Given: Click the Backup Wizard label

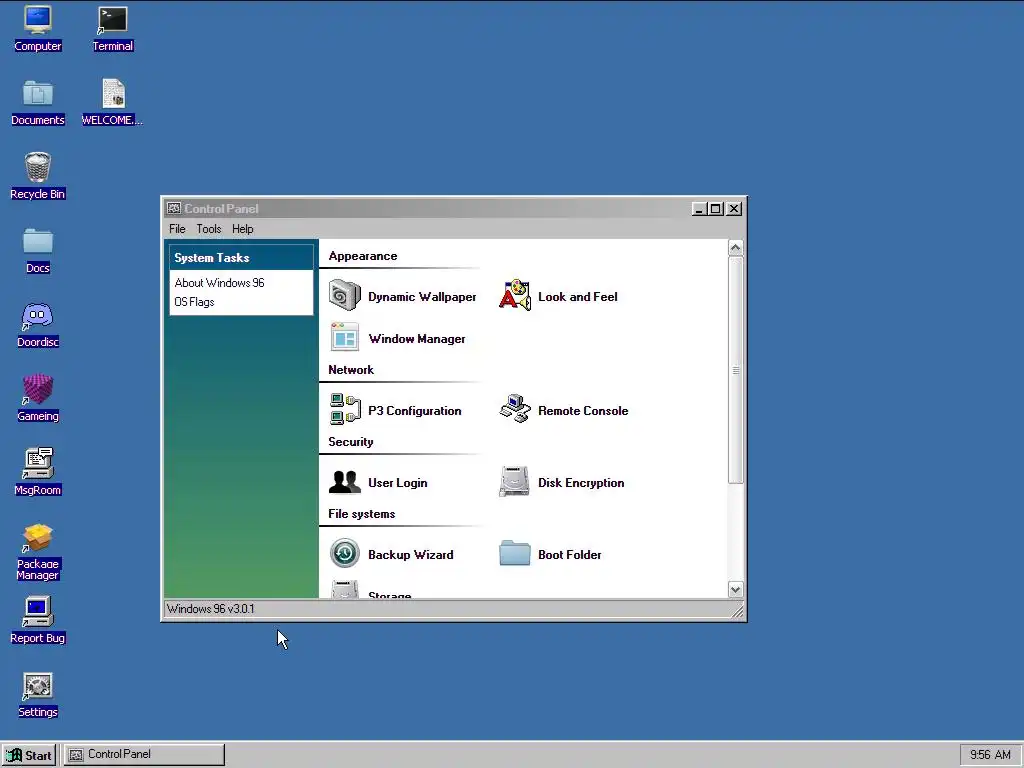Looking at the screenshot, I should click(x=411, y=554).
